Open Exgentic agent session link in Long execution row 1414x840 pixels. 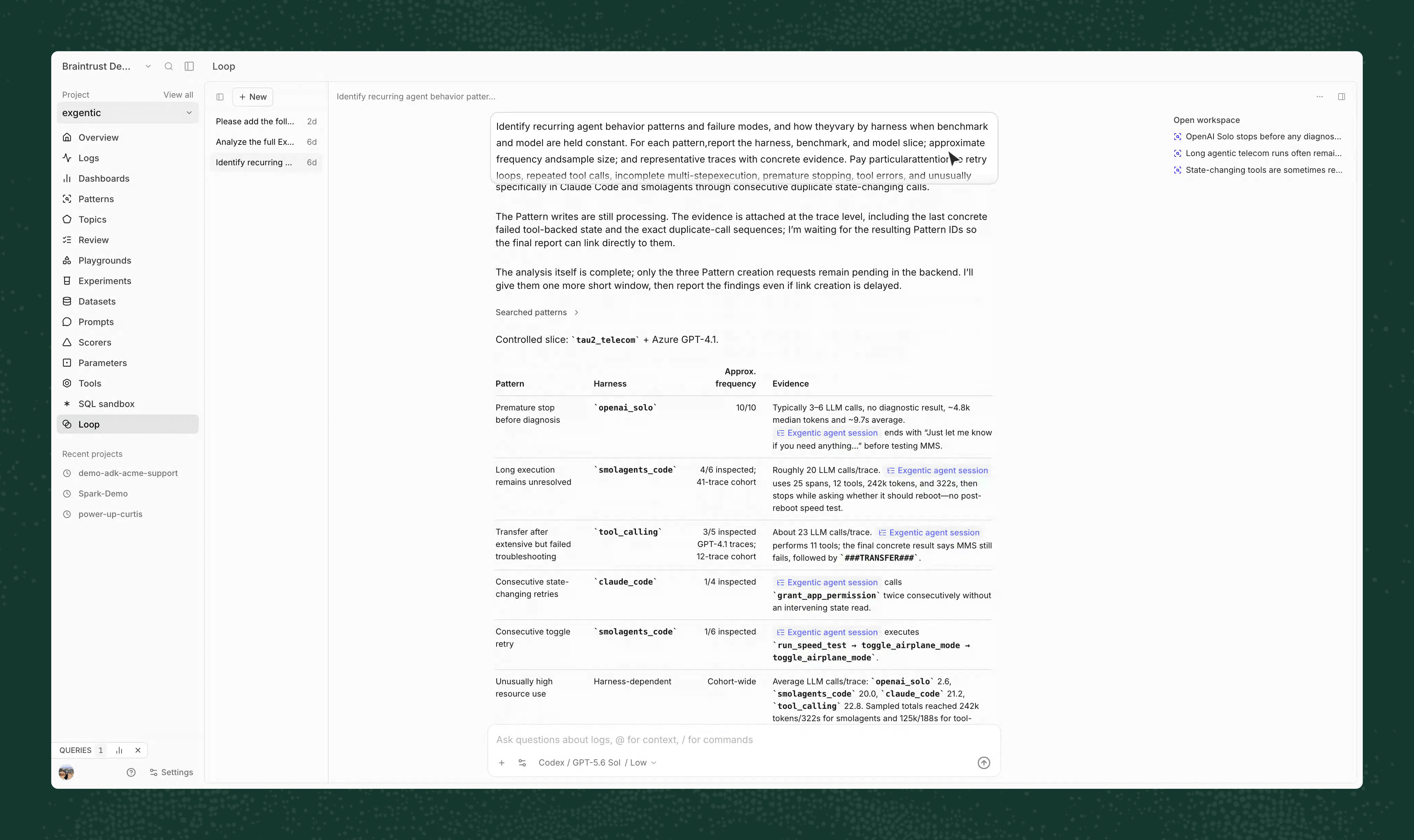coord(938,471)
